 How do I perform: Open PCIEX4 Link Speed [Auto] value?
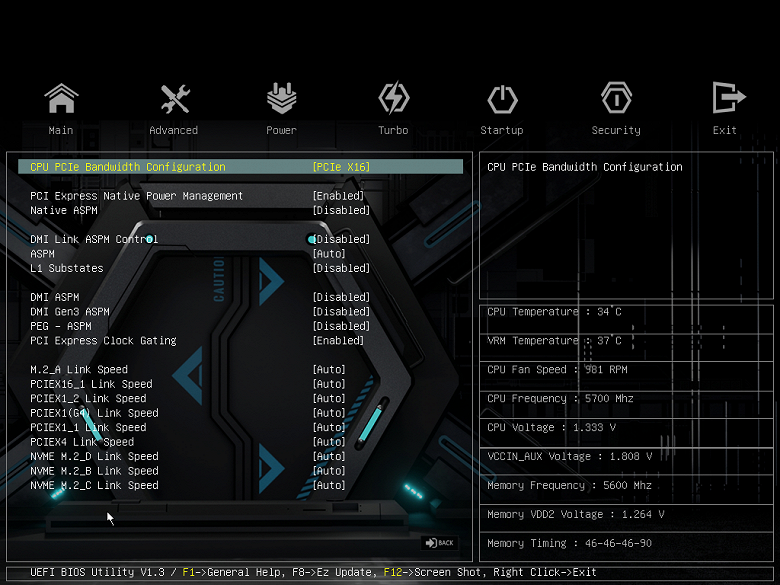[x=329, y=442]
